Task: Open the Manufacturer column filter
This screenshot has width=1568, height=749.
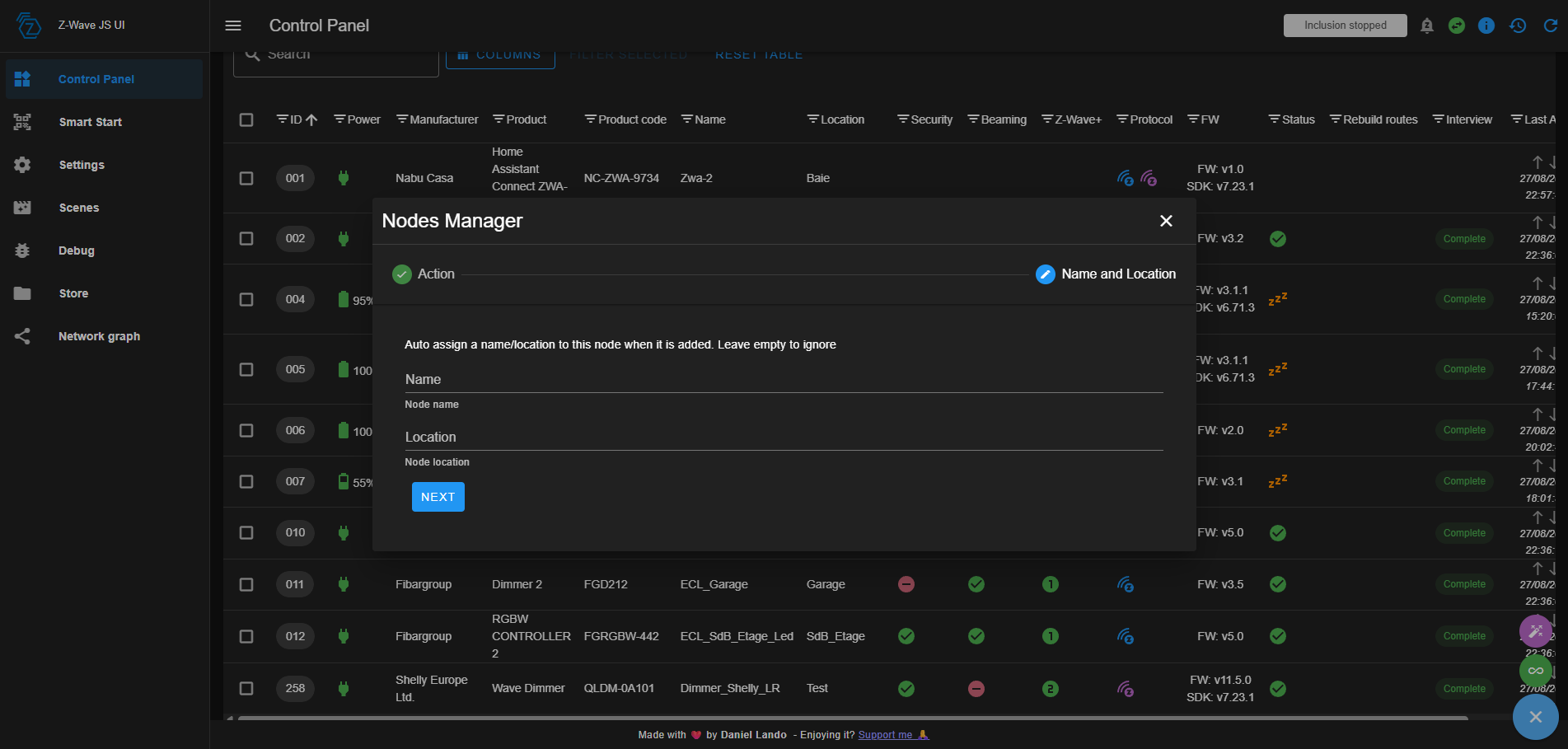Action: click(402, 119)
